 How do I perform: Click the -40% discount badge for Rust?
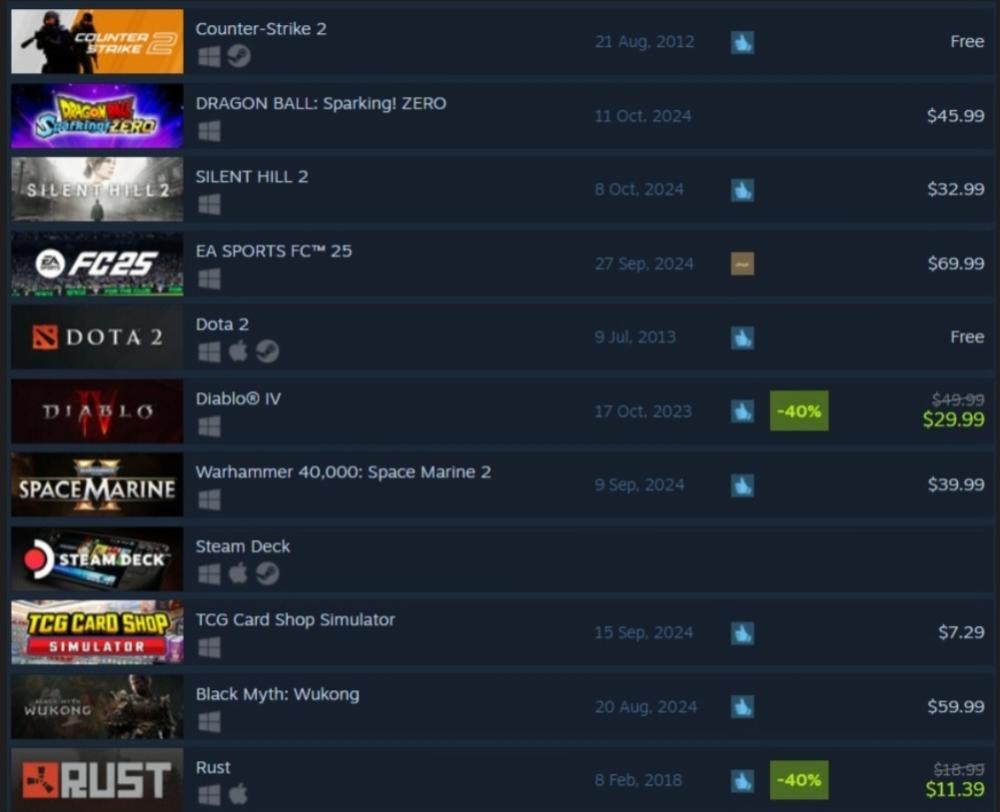(799, 779)
